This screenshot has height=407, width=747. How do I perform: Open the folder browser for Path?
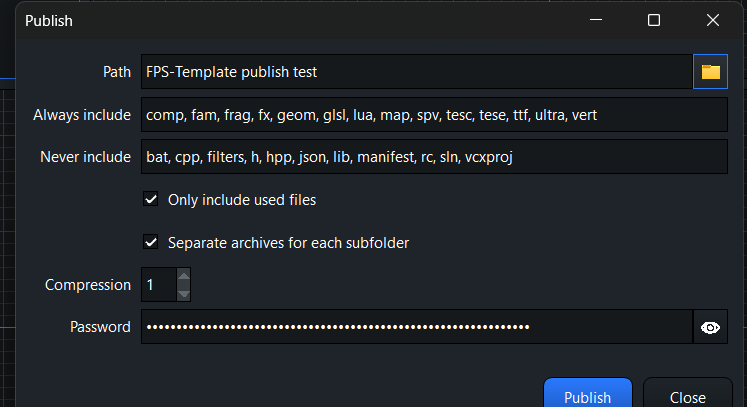point(710,72)
